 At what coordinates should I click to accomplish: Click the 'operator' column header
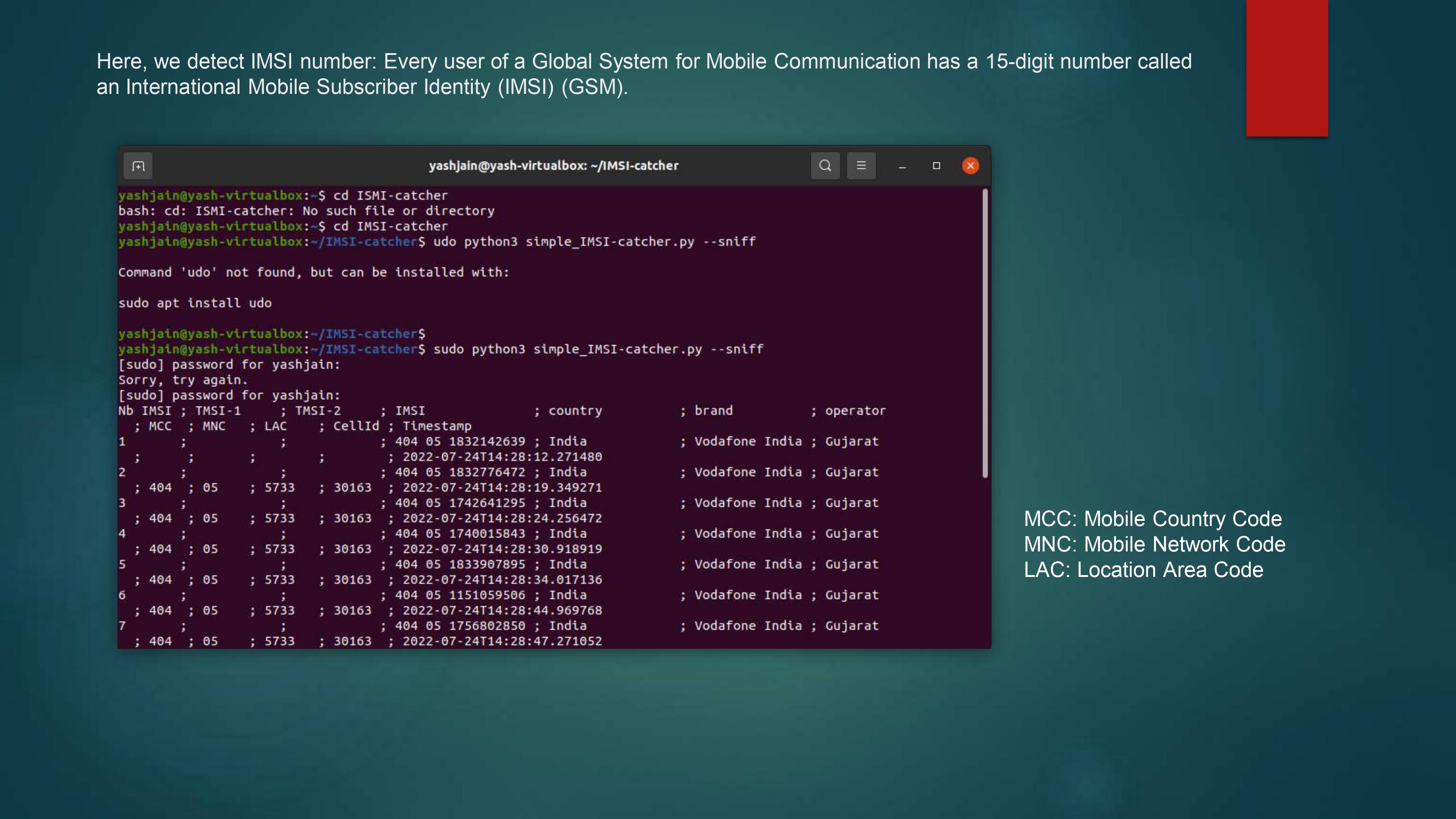pyautogui.click(x=855, y=411)
